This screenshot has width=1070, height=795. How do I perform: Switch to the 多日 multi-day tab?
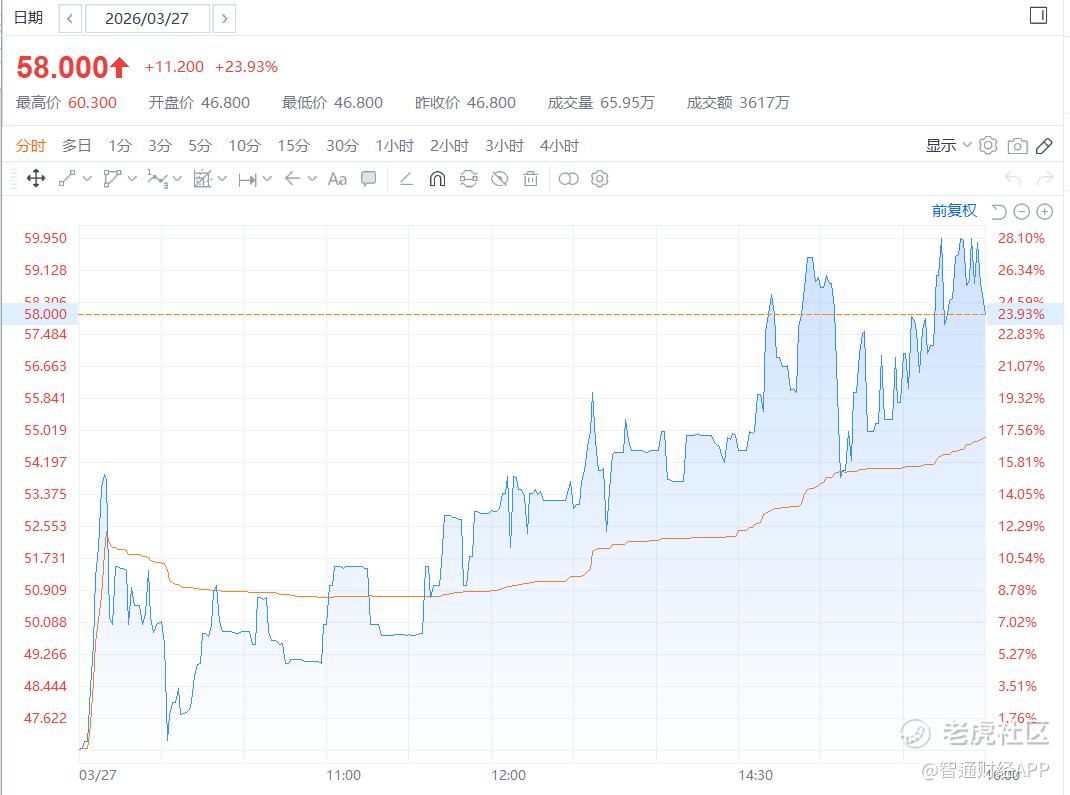click(77, 146)
